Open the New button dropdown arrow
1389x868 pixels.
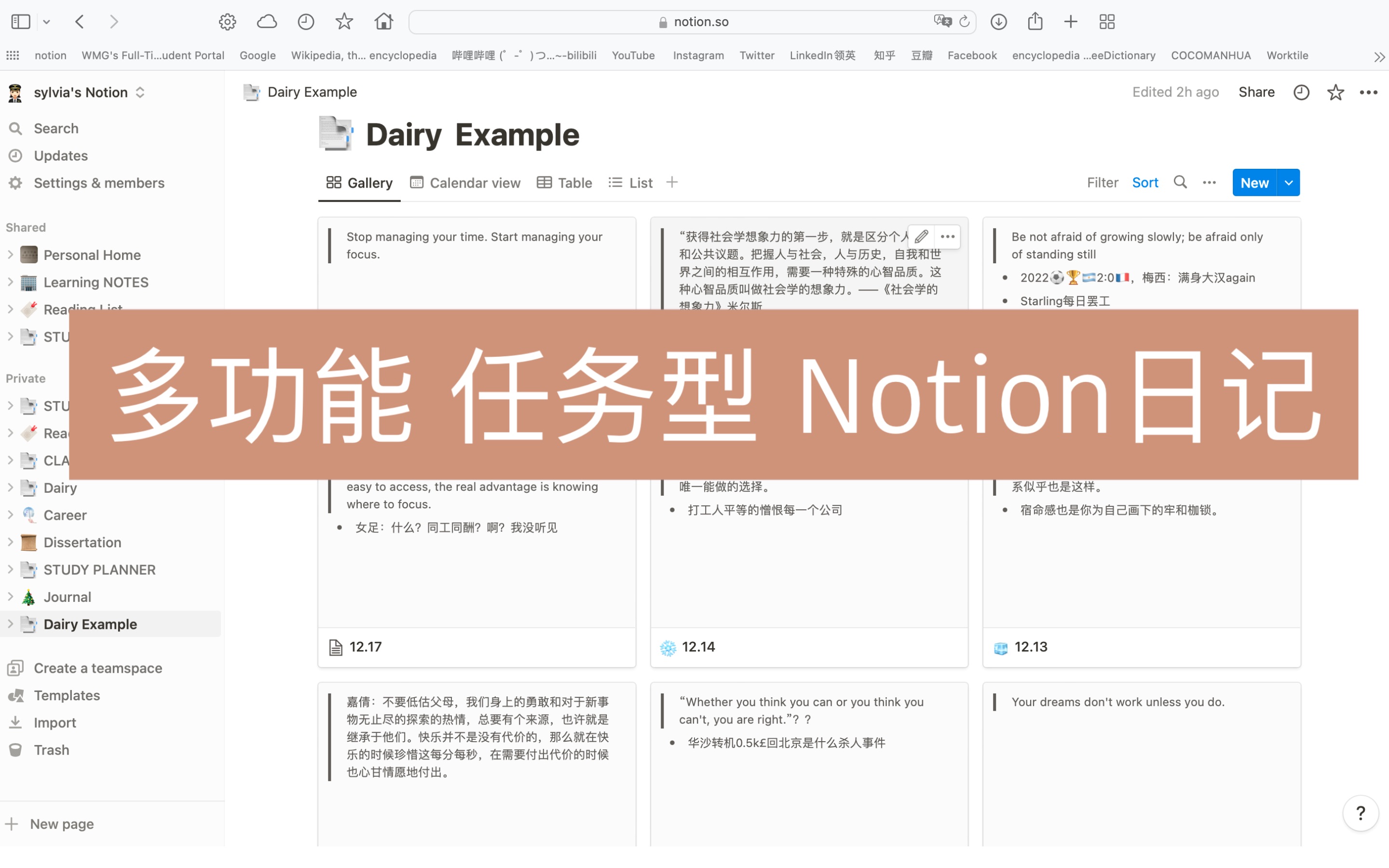pos(1289,182)
